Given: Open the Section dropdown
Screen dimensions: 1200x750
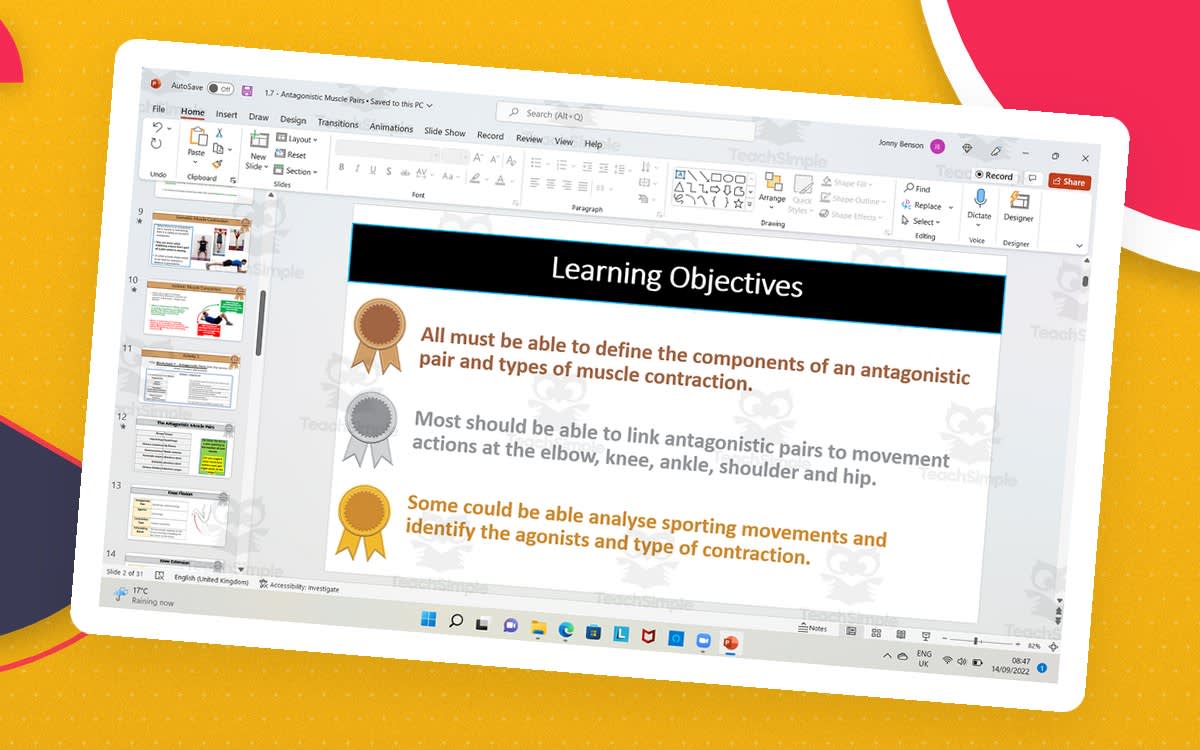Looking at the screenshot, I should [295, 171].
